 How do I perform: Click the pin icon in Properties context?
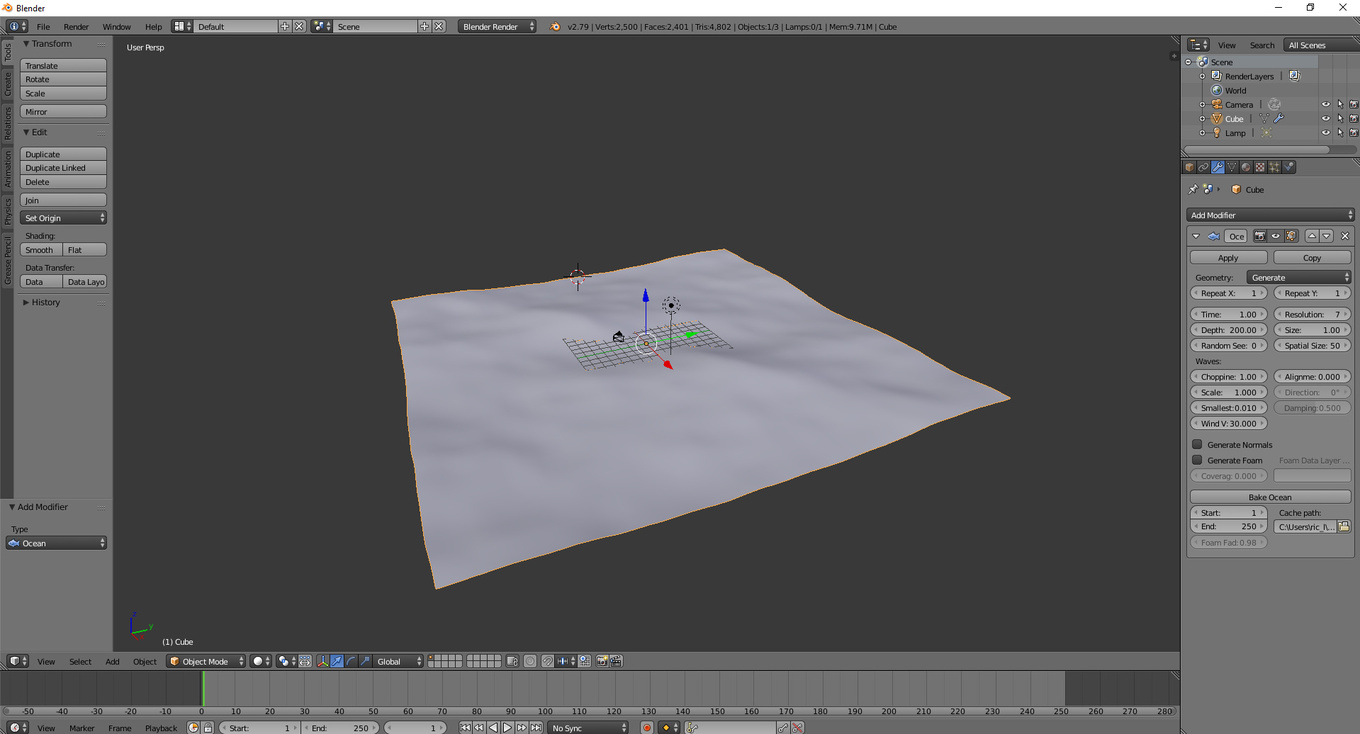1192,189
